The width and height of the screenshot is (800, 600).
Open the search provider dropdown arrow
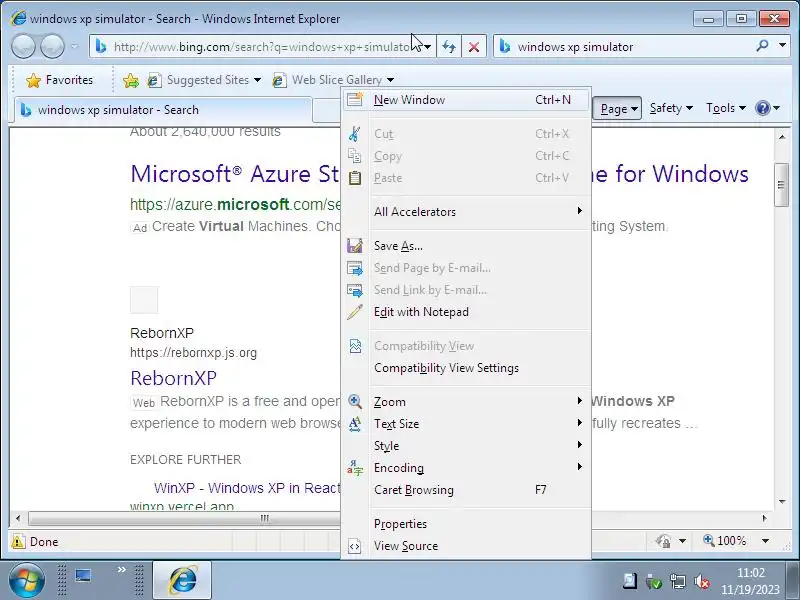782,46
